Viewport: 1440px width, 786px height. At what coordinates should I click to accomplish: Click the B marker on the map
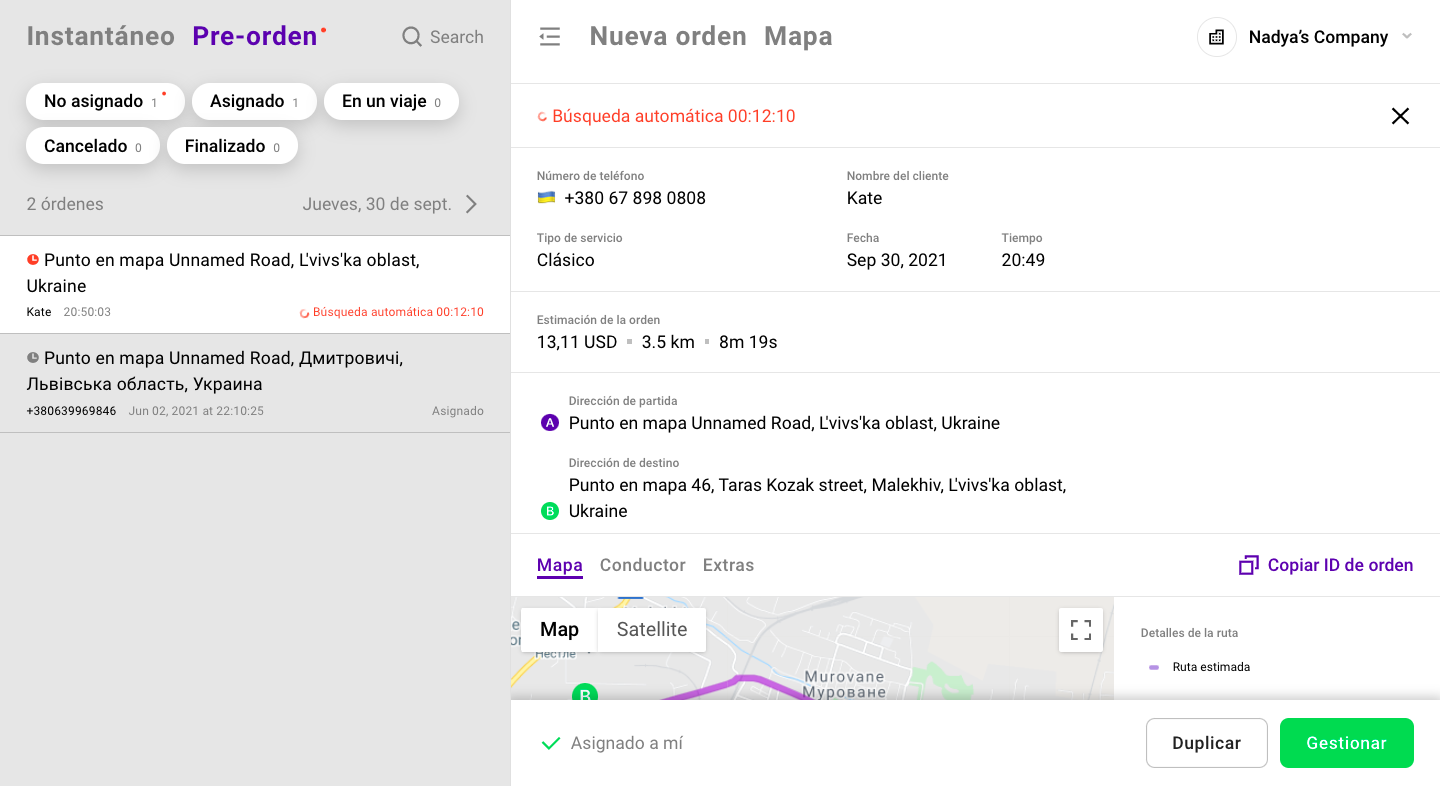pyautogui.click(x=584, y=692)
